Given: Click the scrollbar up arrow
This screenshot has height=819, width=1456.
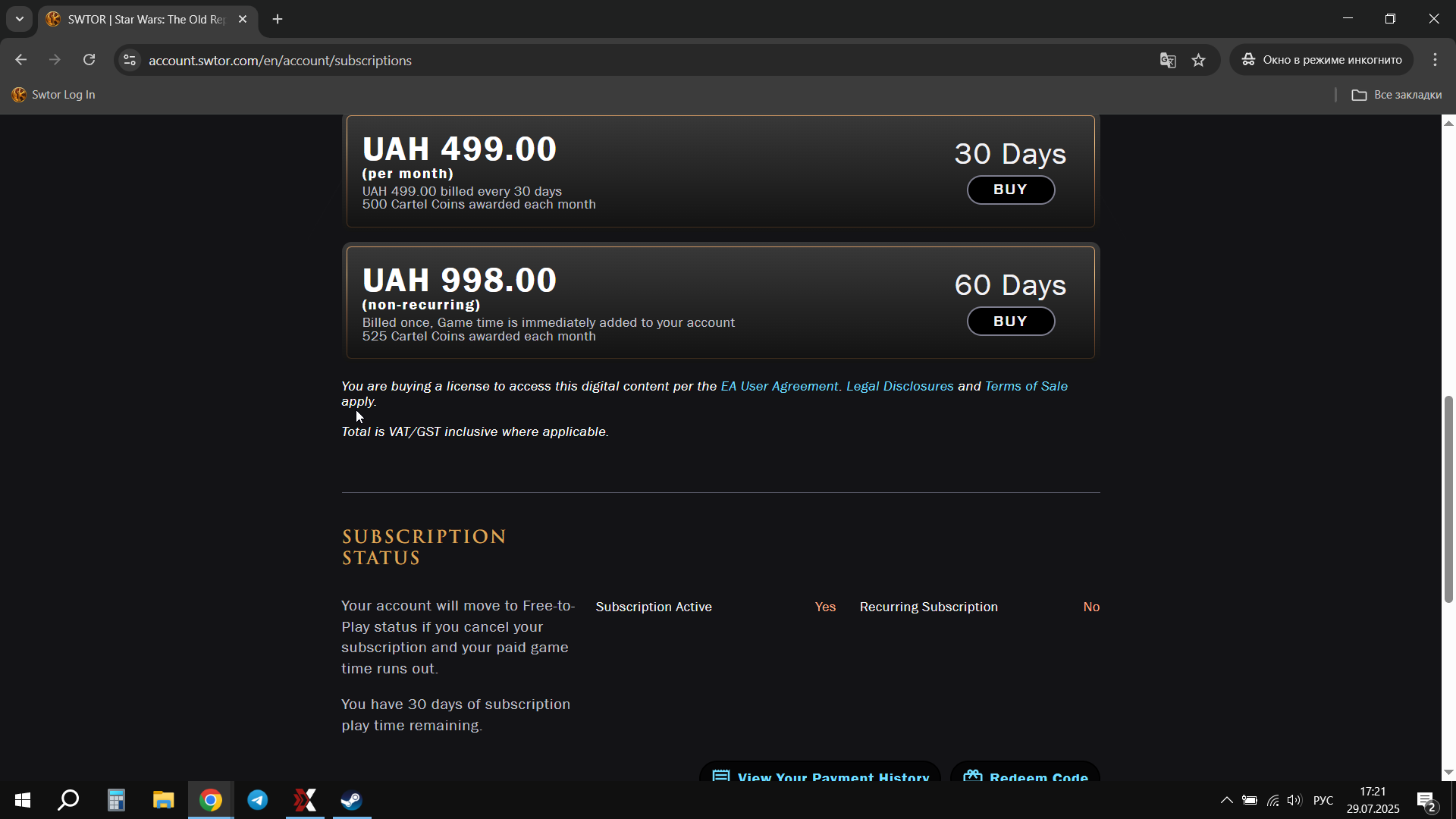Looking at the screenshot, I should [x=1448, y=123].
